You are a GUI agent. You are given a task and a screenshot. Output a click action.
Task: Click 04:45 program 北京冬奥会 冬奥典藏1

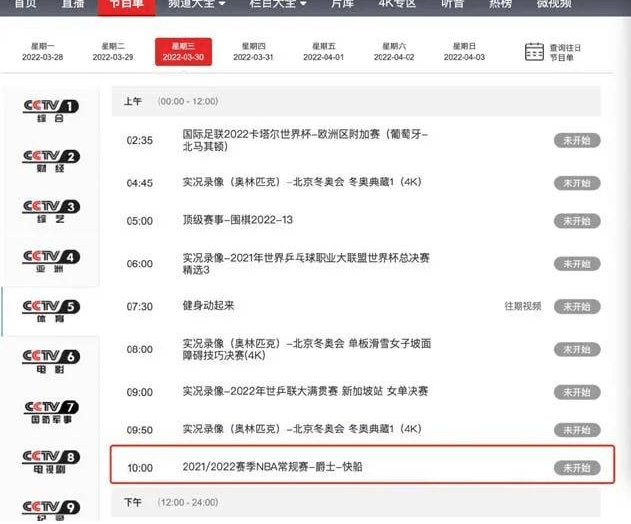(302, 182)
